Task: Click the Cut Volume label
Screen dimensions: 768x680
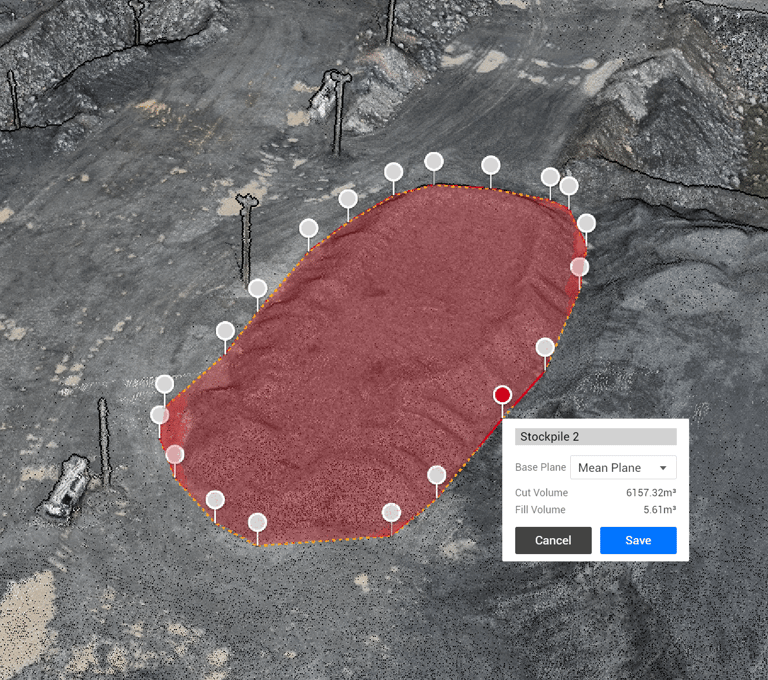Action: point(541,492)
